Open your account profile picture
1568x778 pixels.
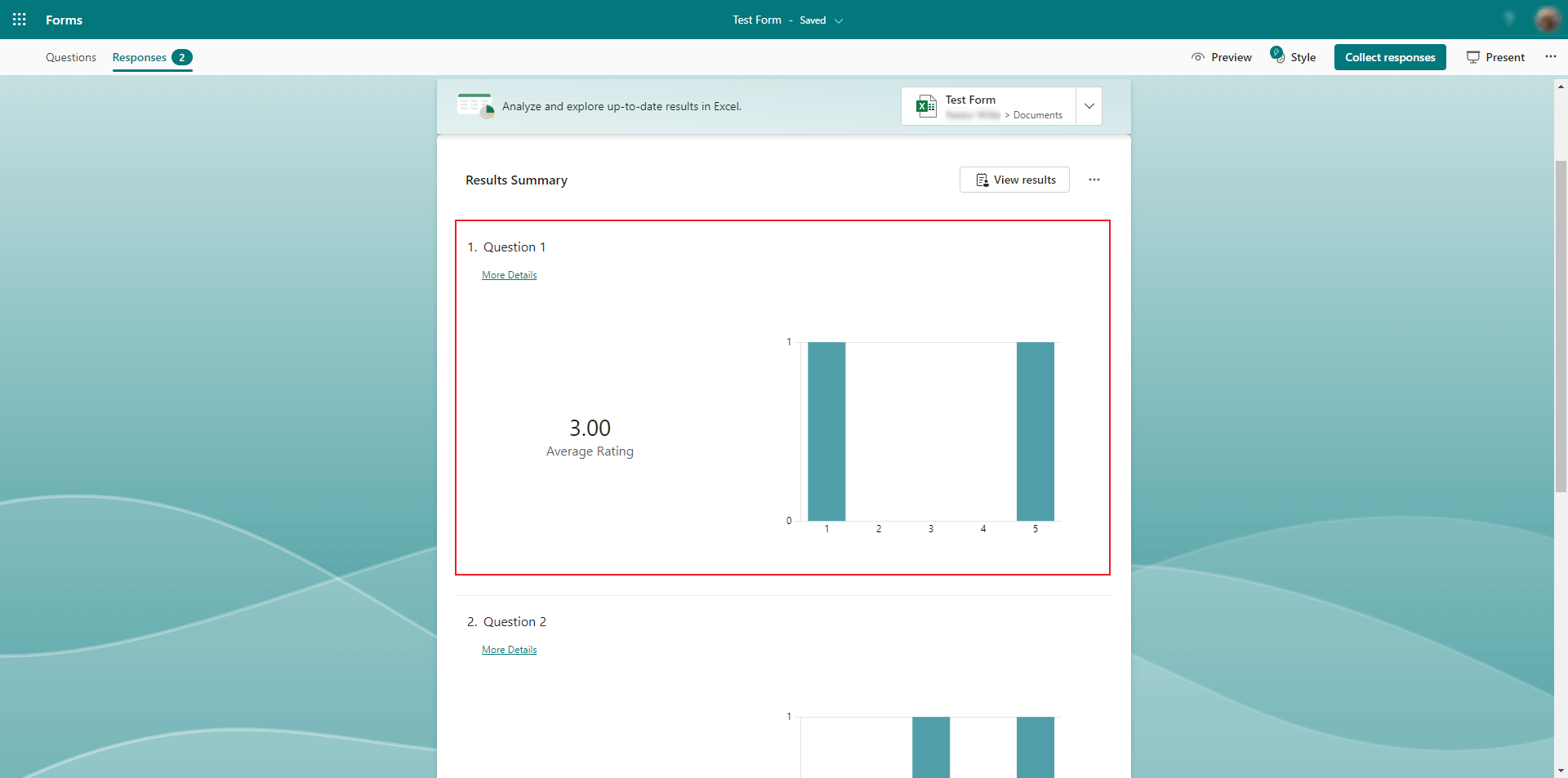1548,19
